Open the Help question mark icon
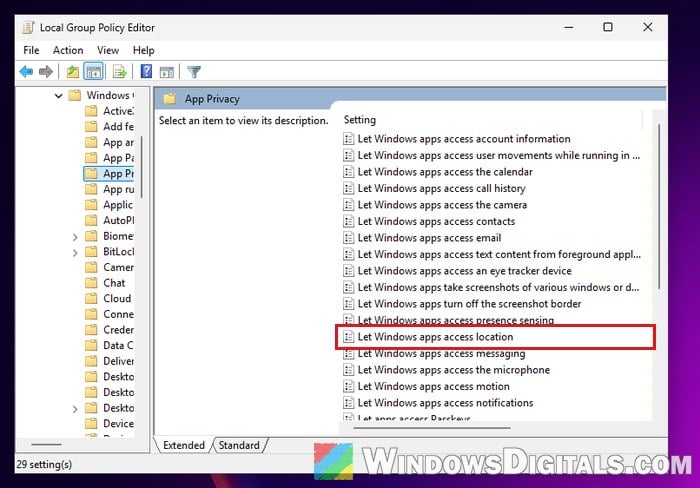 (146, 71)
